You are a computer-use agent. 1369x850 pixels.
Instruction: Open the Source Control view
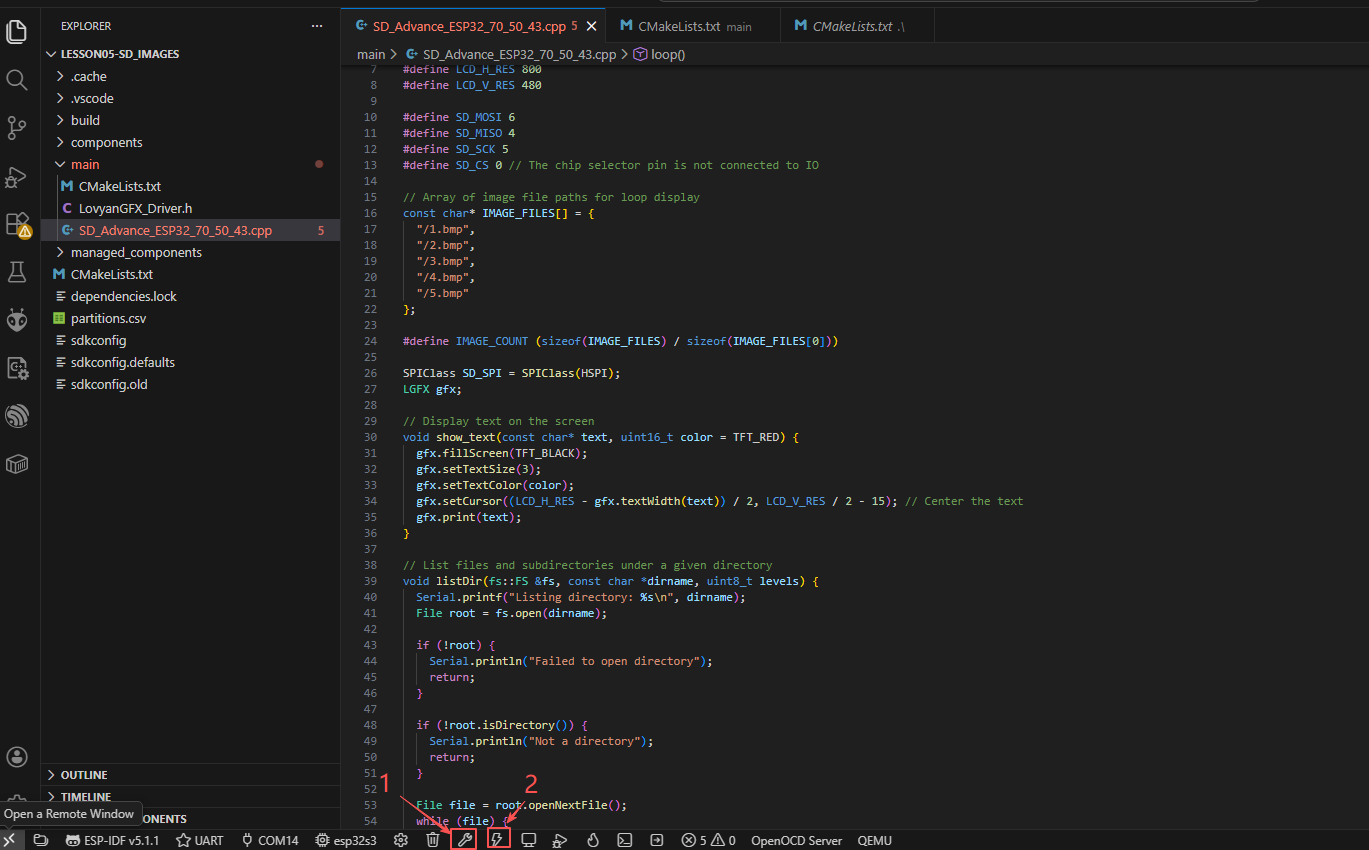pos(17,128)
